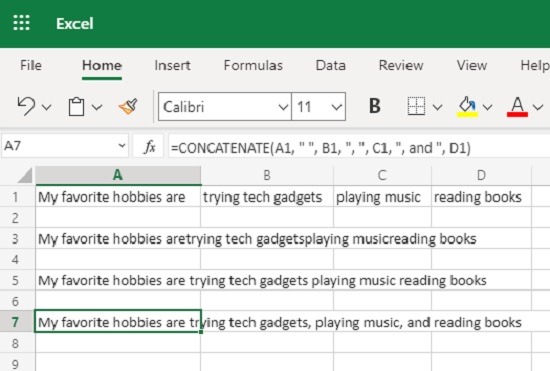The width and height of the screenshot is (550, 371).
Task: Switch to the View tab
Action: pyautogui.click(x=471, y=65)
